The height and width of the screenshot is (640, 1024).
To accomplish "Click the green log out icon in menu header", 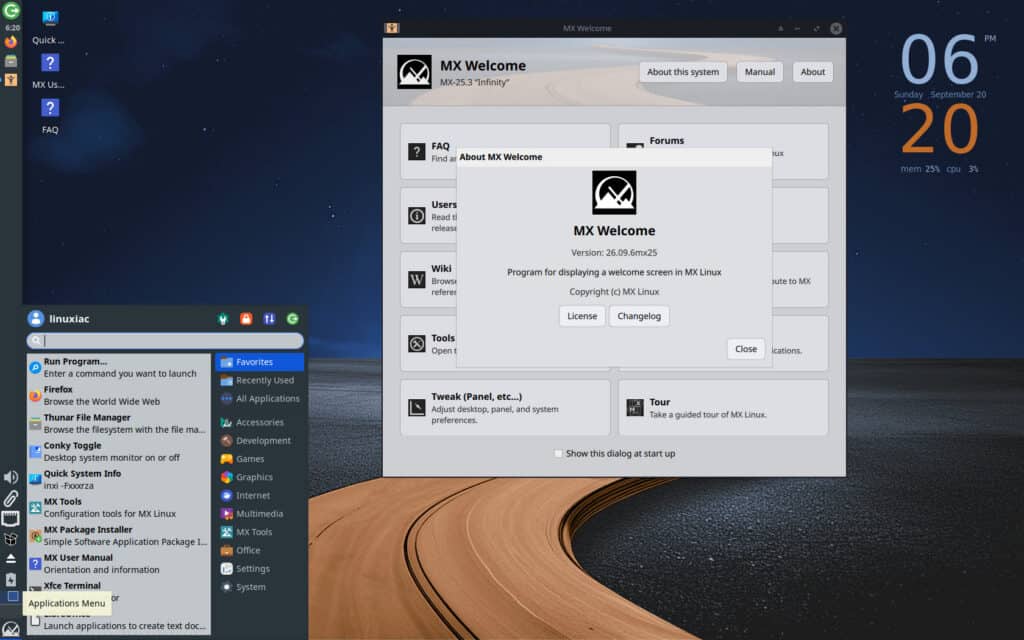I will click(293, 319).
